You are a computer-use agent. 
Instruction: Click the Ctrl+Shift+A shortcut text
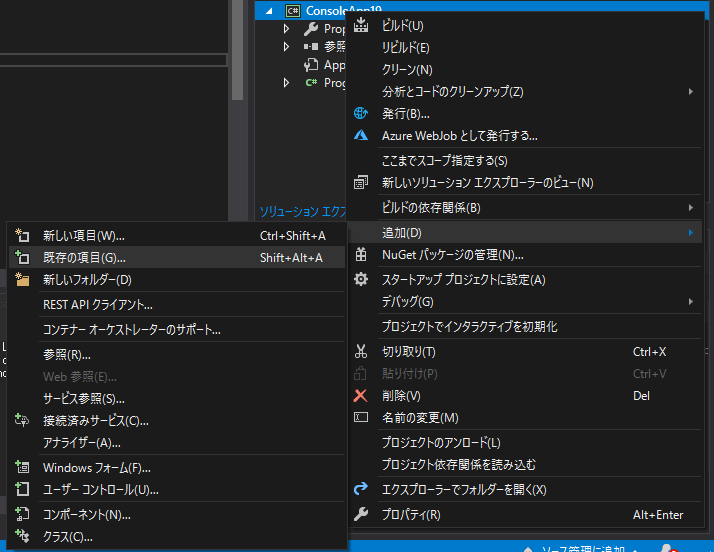click(x=292, y=235)
